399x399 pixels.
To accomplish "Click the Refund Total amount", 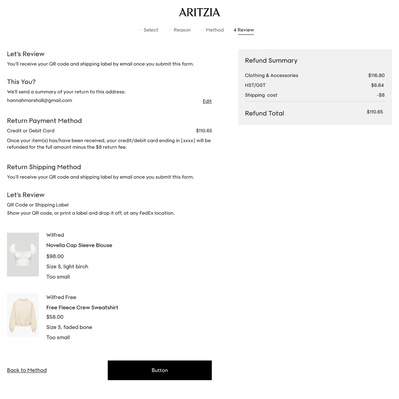I will point(375,112).
